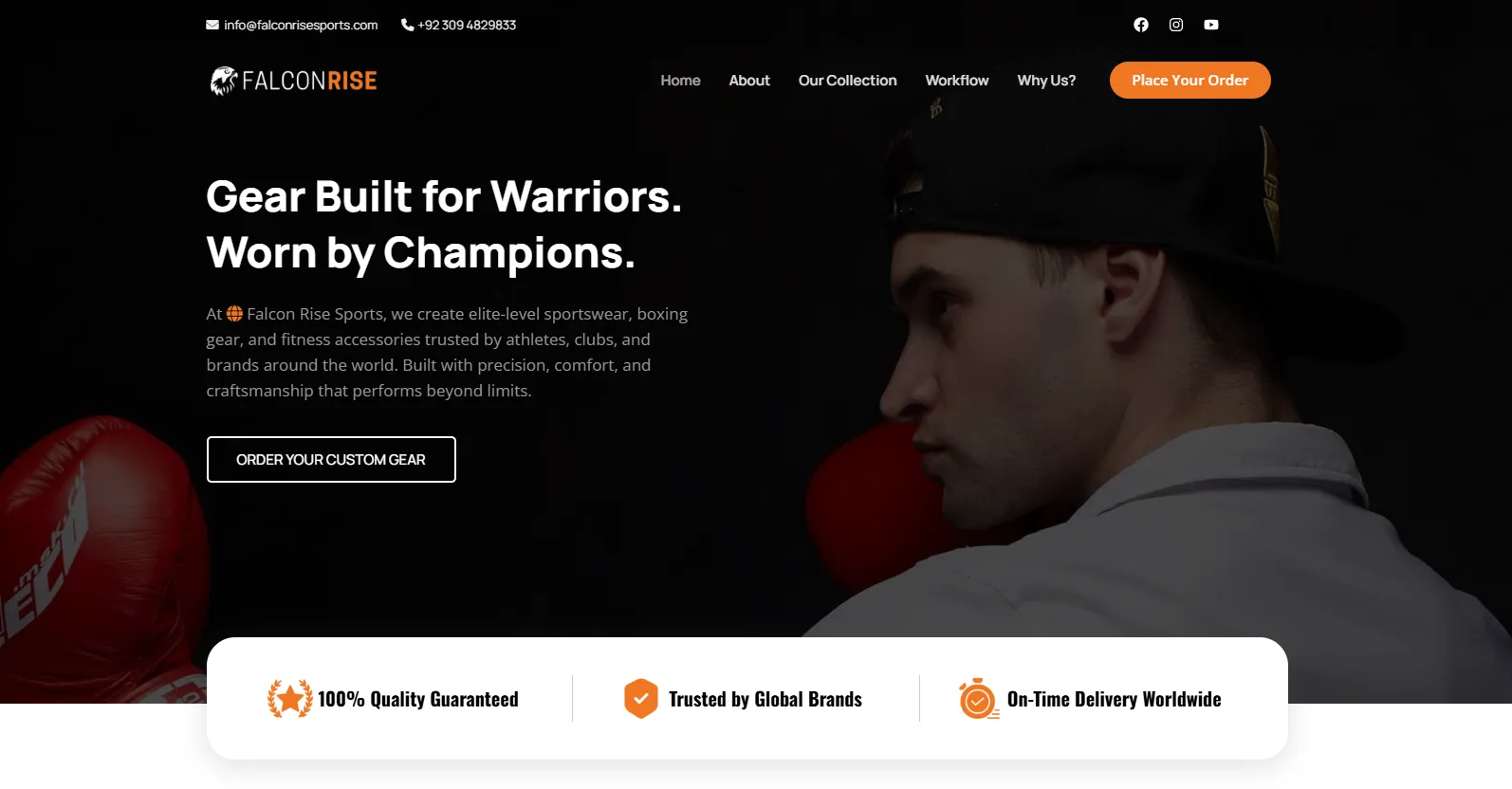This screenshot has width=1512, height=789.
Task: Click the info@falconrisesports.com email link
Action: (301, 25)
